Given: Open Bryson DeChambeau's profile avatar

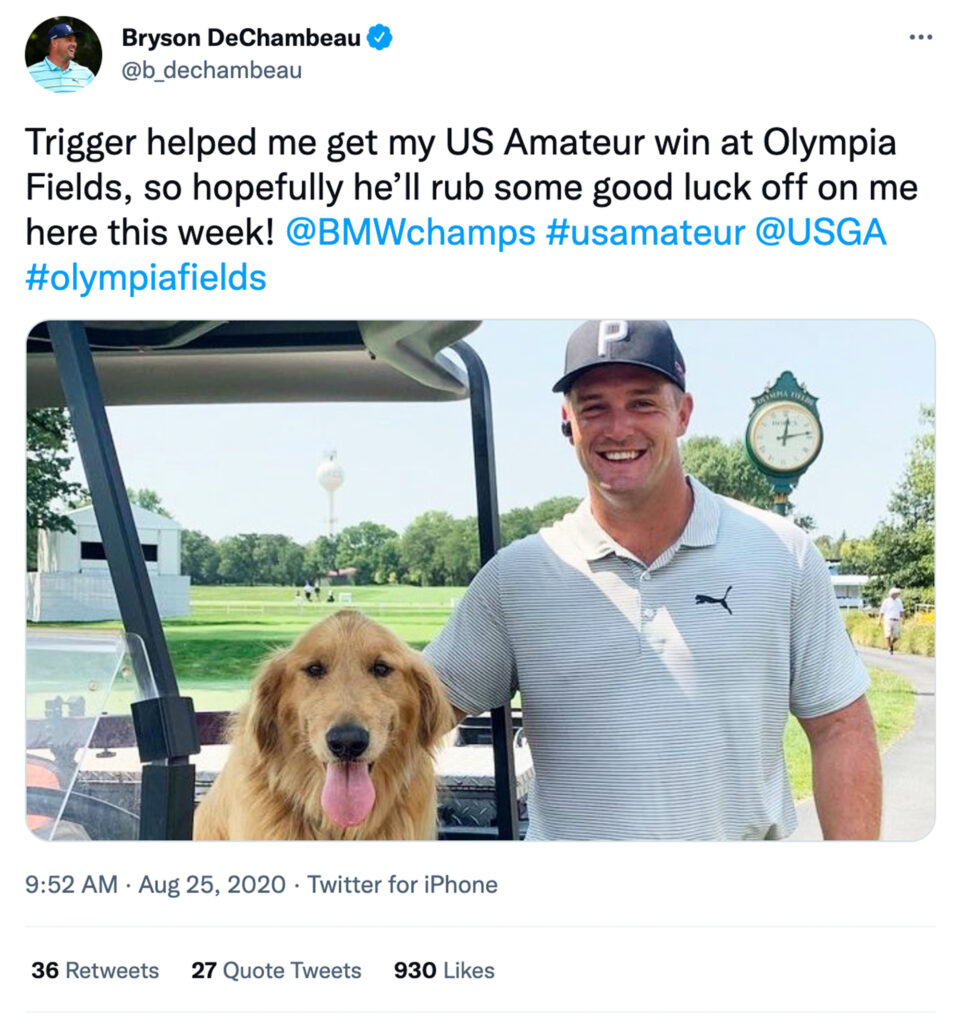Looking at the screenshot, I should 63,55.
